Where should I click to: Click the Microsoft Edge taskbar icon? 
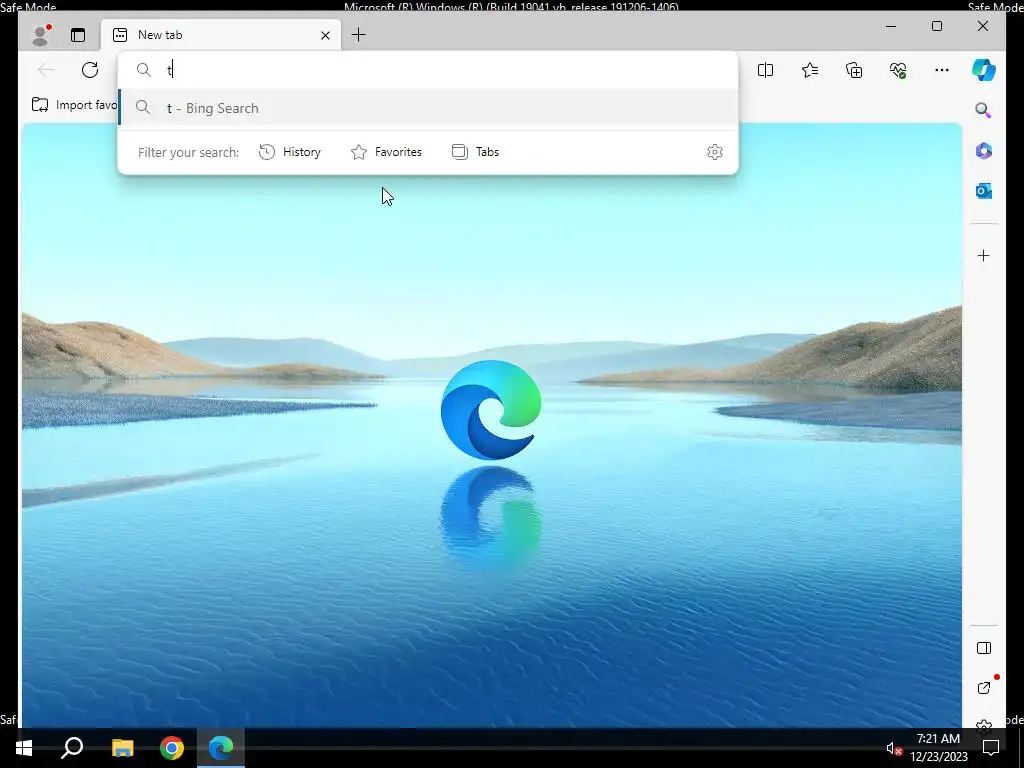point(221,748)
